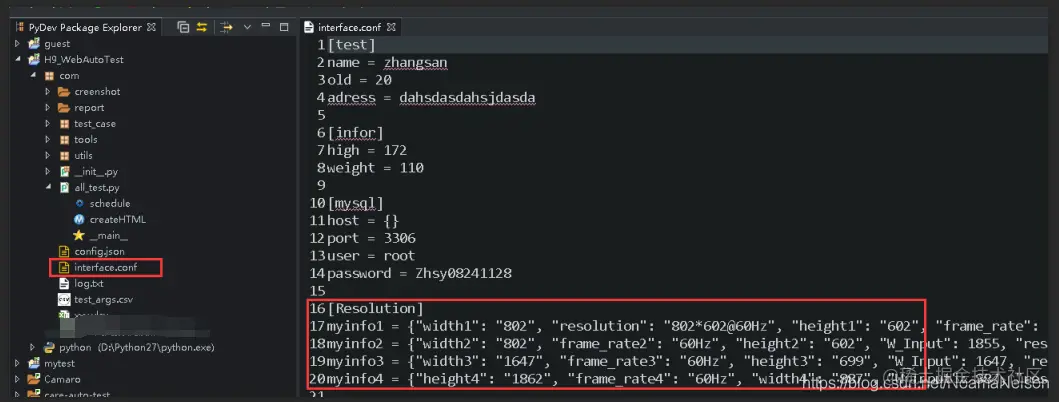The image size is (1059, 402).
Task: Select interface.conf in the explorer tree
Action: pos(105,268)
